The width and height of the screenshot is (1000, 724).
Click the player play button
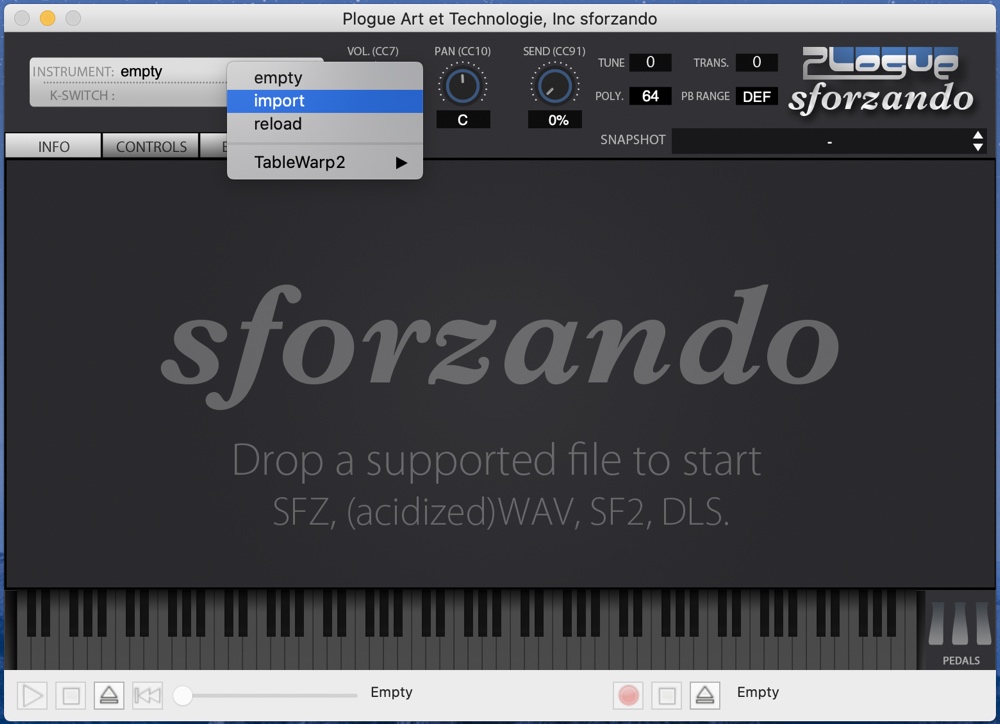pos(32,695)
